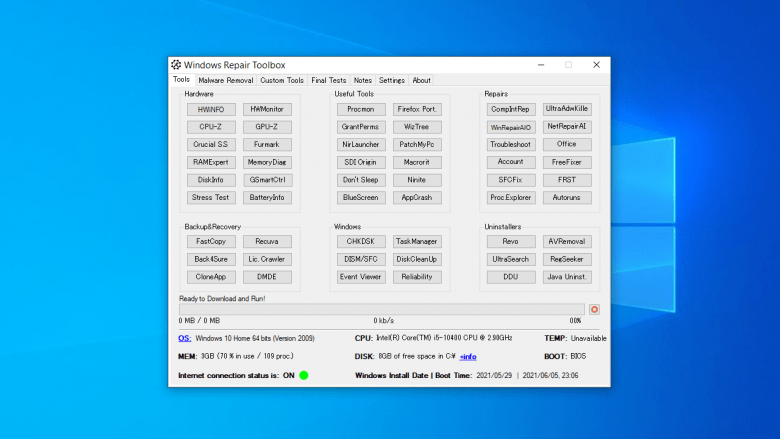Image resolution: width=780 pixels, height=439 pixels.
Task: Open WizTree
Action: tap(417, 127)
